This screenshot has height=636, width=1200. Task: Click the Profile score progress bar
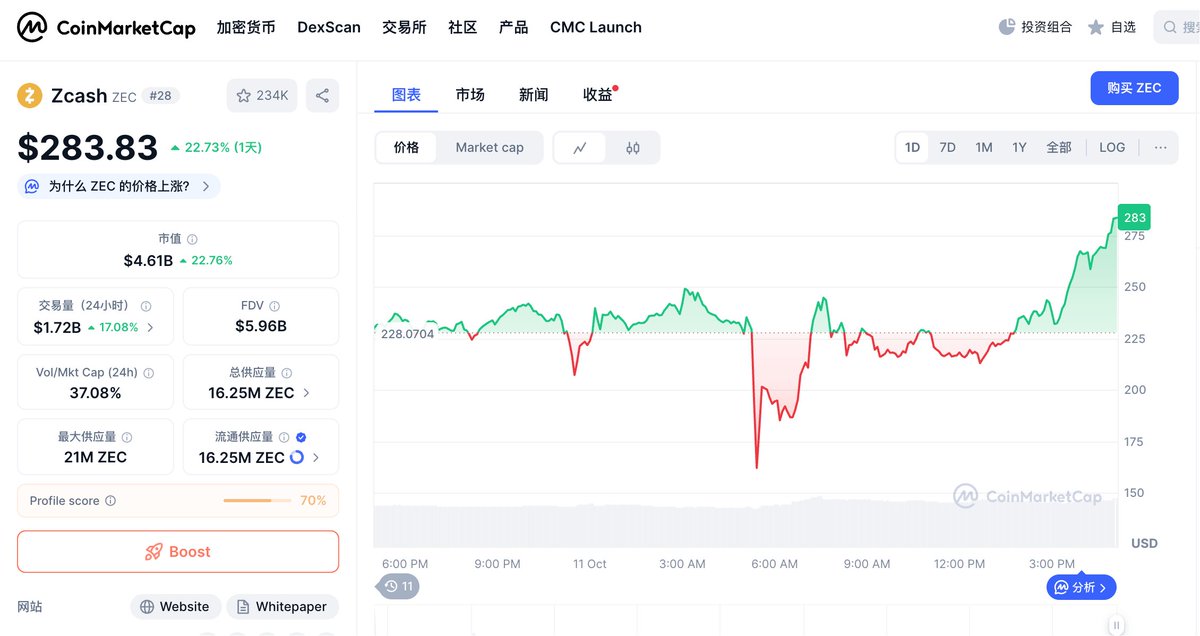click(x=257, y=501)
